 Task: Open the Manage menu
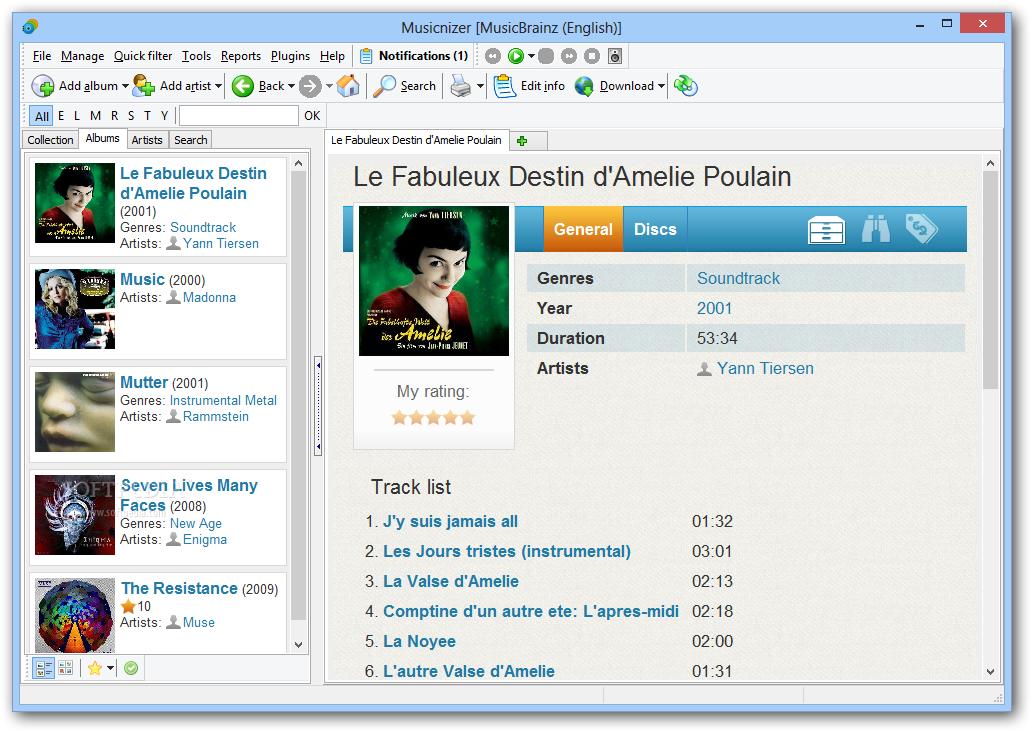82,56
